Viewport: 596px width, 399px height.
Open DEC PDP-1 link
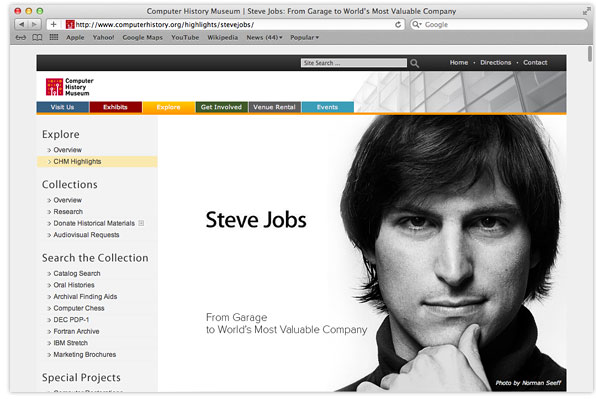71,320
